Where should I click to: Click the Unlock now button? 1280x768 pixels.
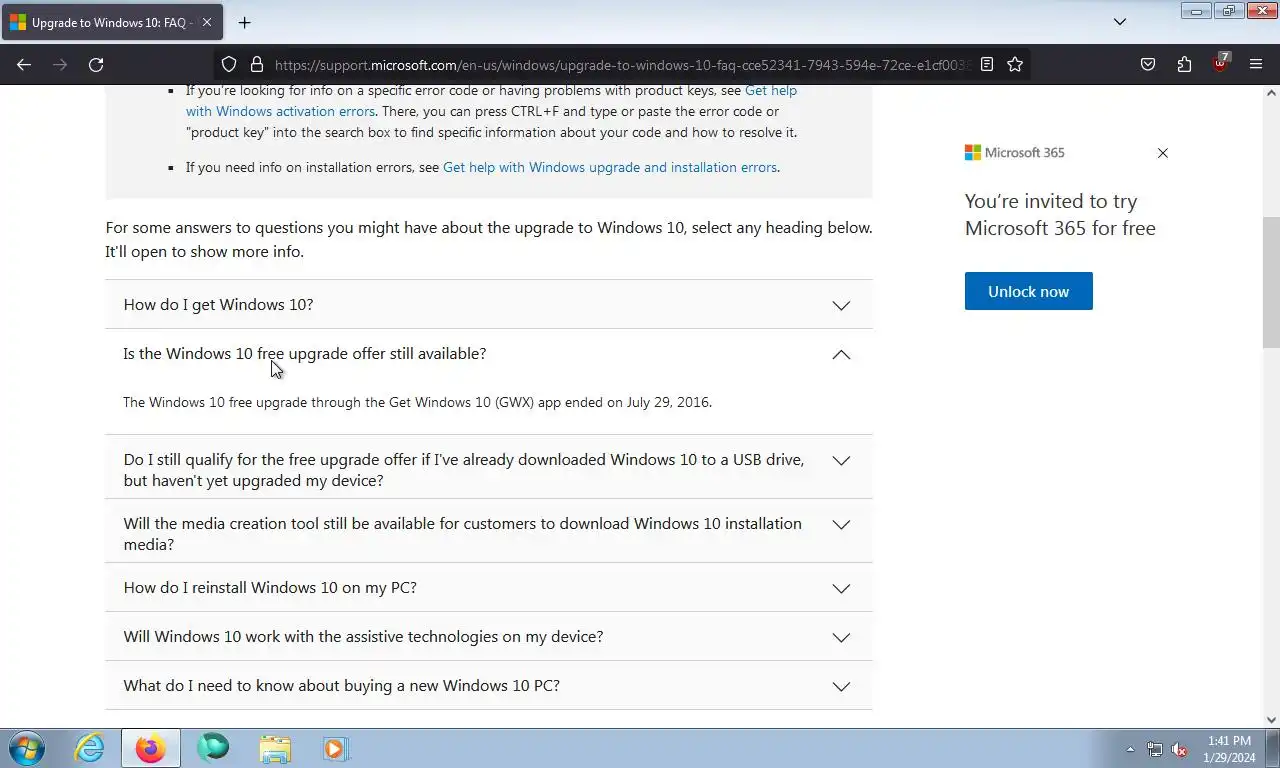coord(1028,291)
